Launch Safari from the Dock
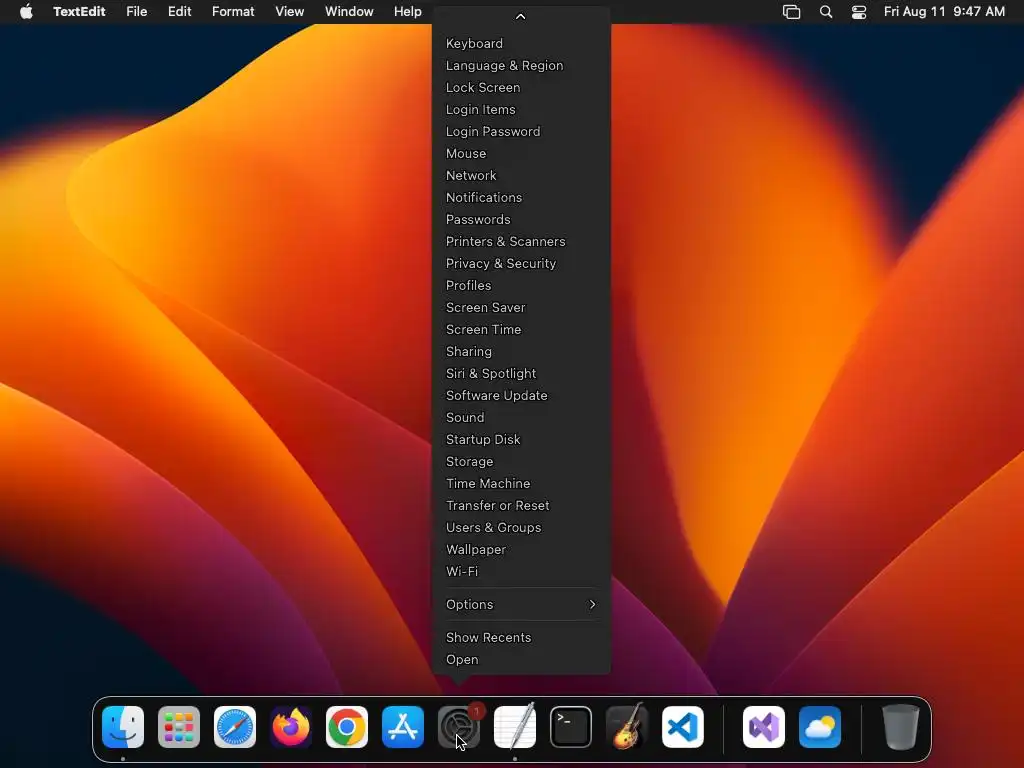The image size is (1024, 768). pyautogui.click(x=235, y=727)
